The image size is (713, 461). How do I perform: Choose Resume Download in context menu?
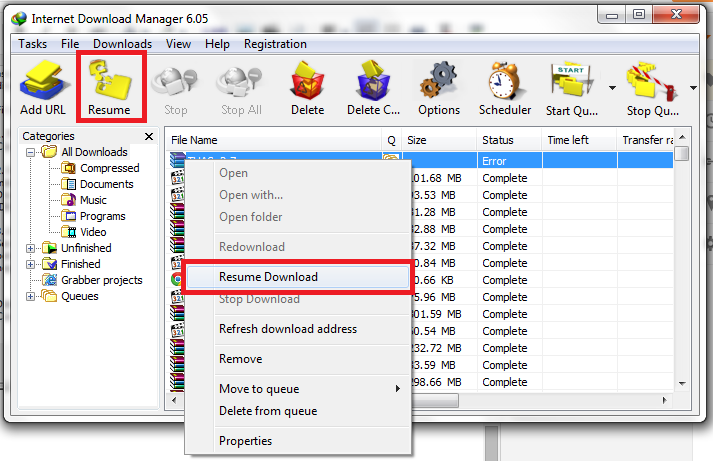[297, 277]
